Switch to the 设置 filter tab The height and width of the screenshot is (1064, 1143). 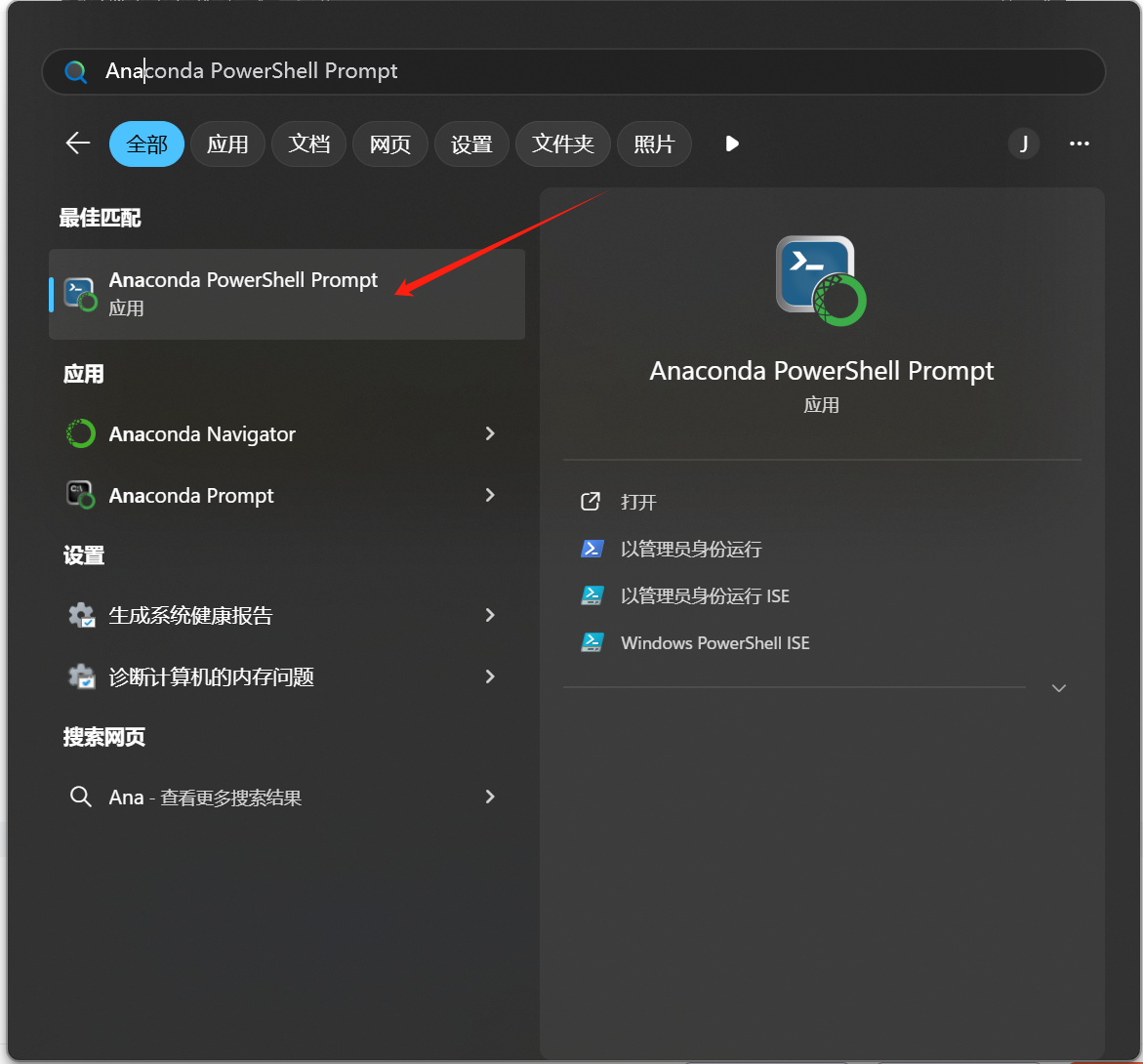[471, 143]
